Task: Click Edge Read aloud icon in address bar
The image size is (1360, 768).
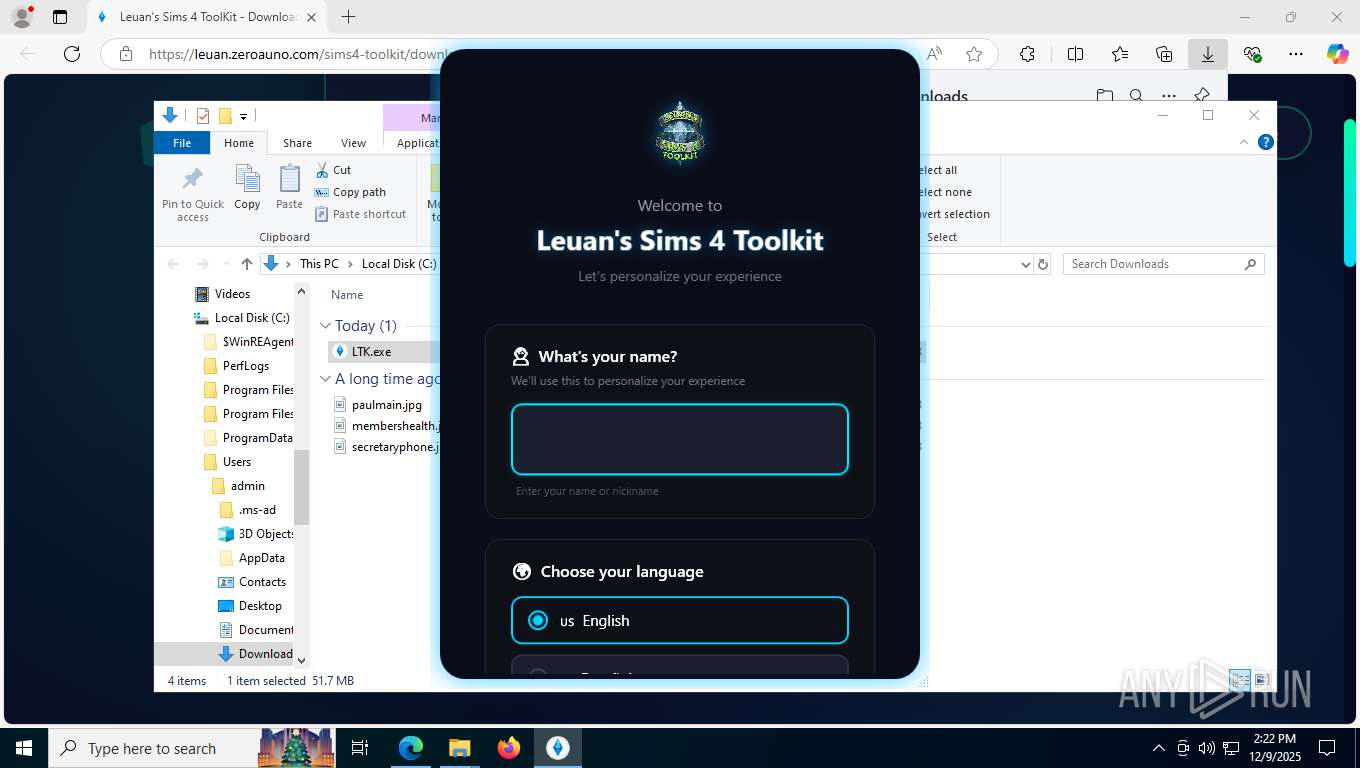Action: [935, 54]
